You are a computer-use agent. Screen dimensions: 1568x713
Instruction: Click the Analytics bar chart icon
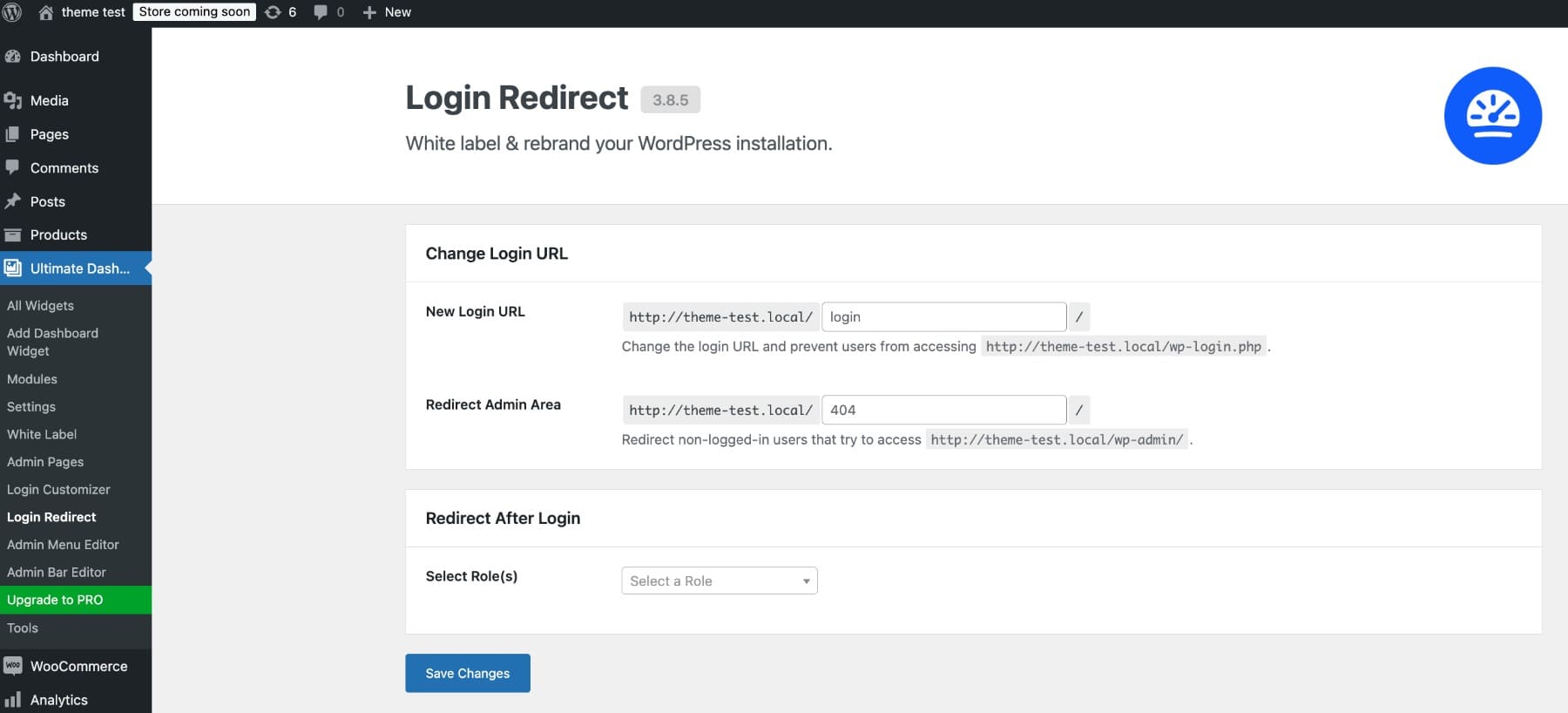(x=12, y=699)
